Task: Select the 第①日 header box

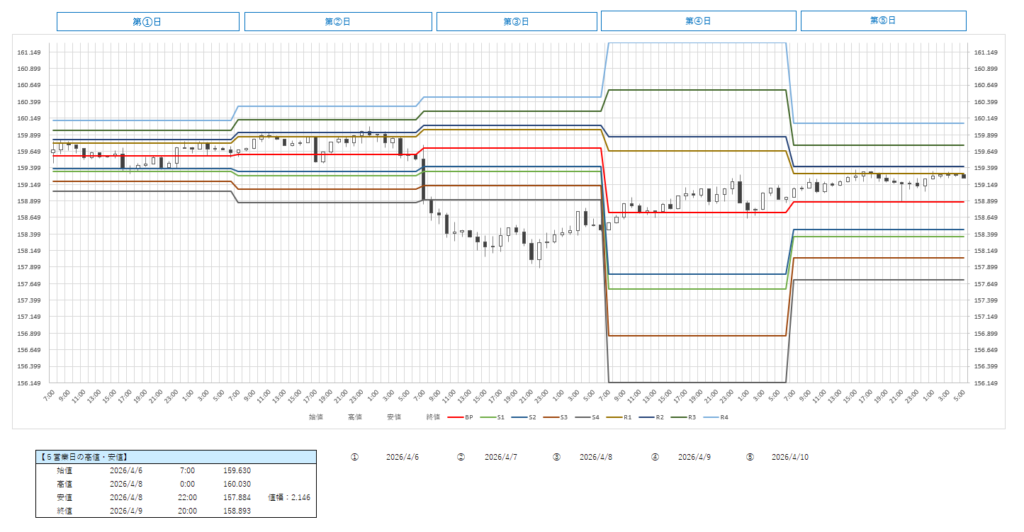Action: [147, 21]
